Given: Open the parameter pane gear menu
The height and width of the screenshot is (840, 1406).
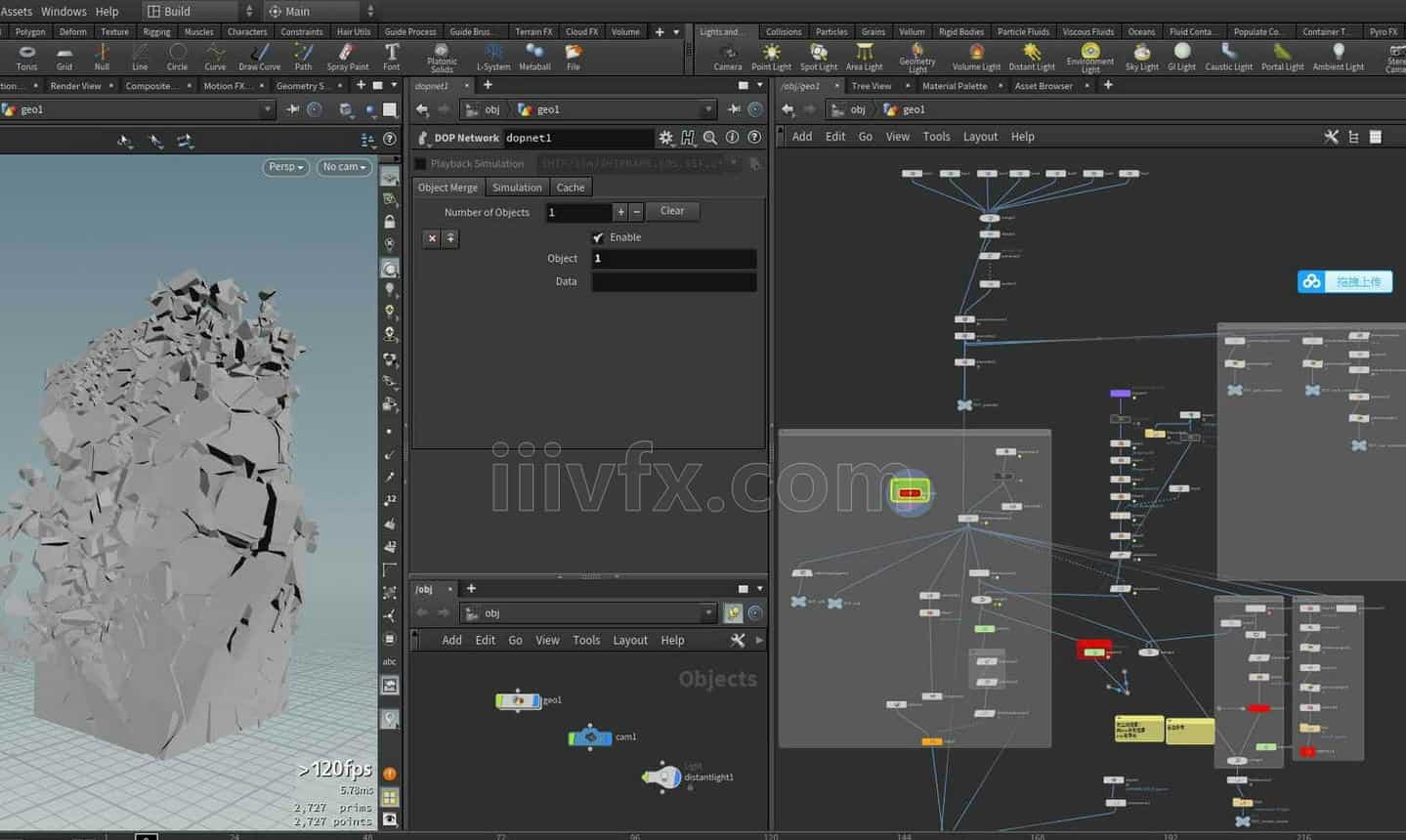Looking at the screenshot, I should 665,138.
